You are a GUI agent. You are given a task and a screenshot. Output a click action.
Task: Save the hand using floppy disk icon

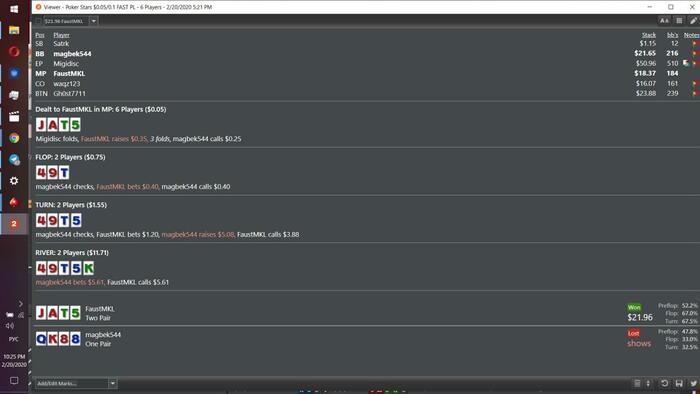click(679, 383)
